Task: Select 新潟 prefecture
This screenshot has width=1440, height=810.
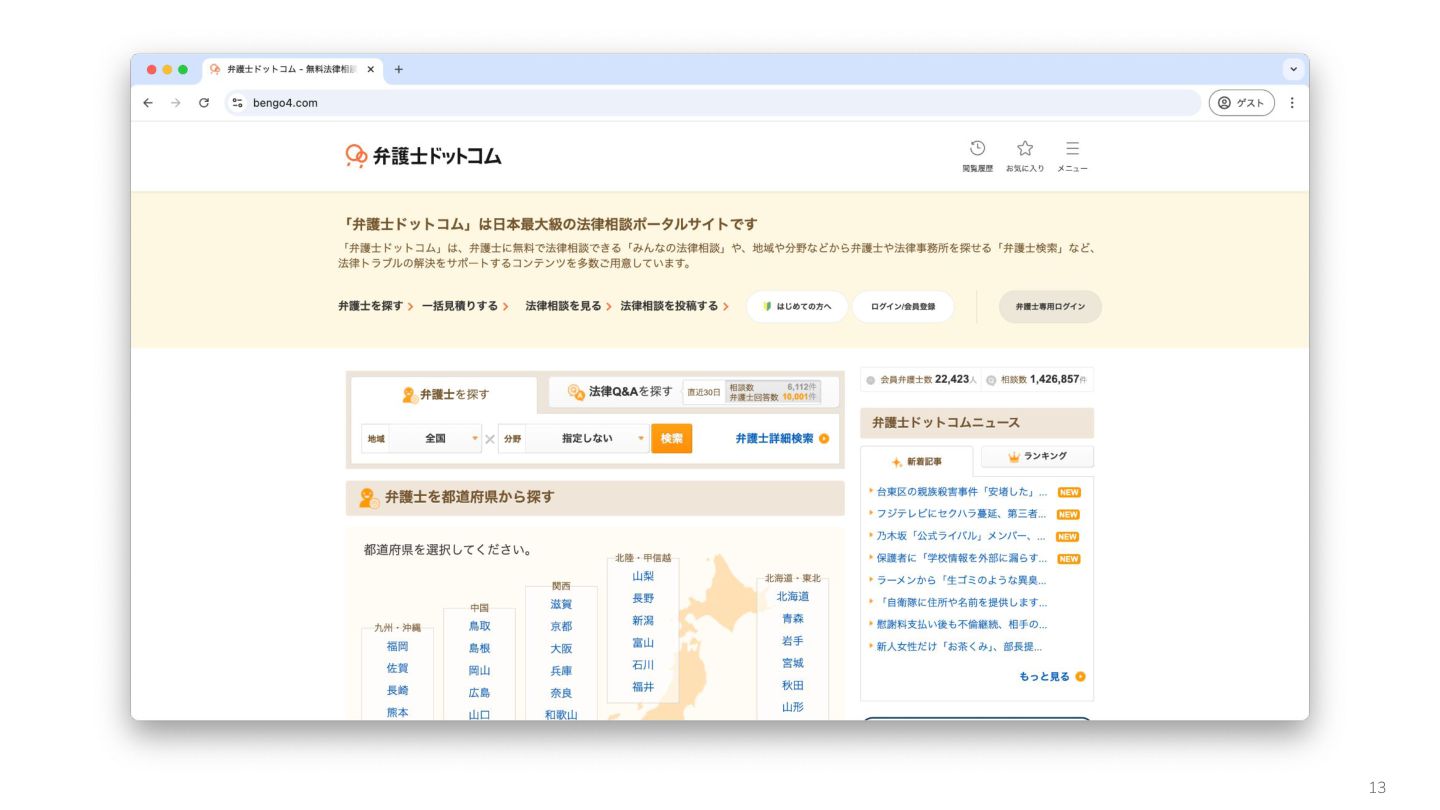Action: point(643,620)
